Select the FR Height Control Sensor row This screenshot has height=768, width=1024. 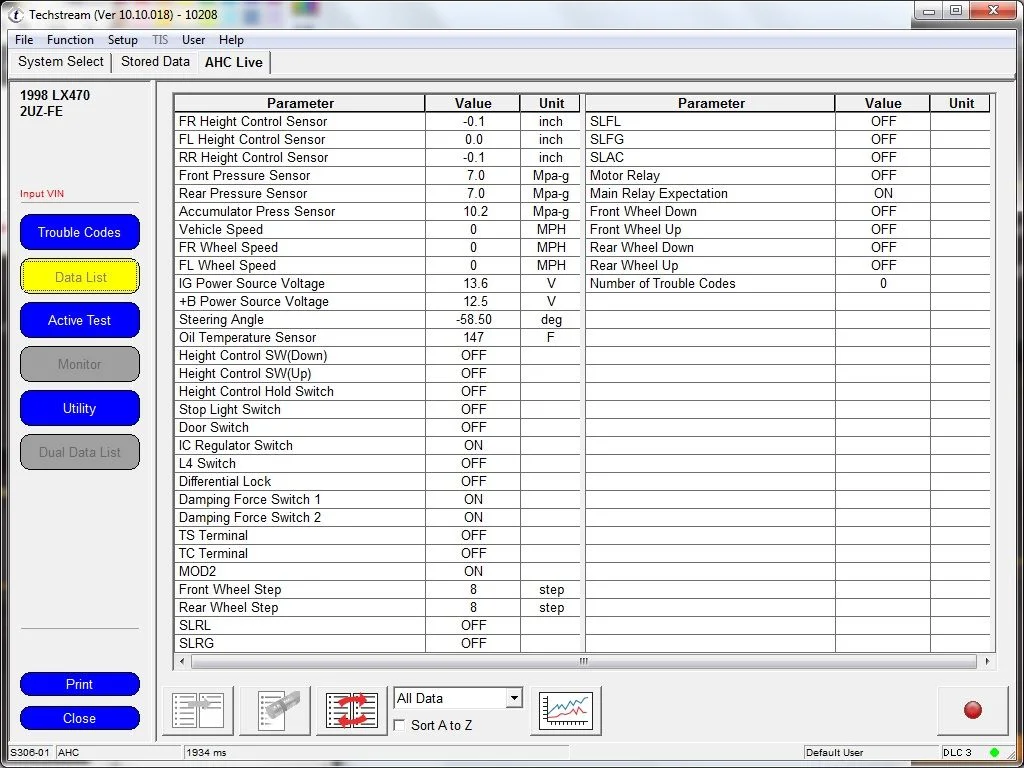[377, 121]
